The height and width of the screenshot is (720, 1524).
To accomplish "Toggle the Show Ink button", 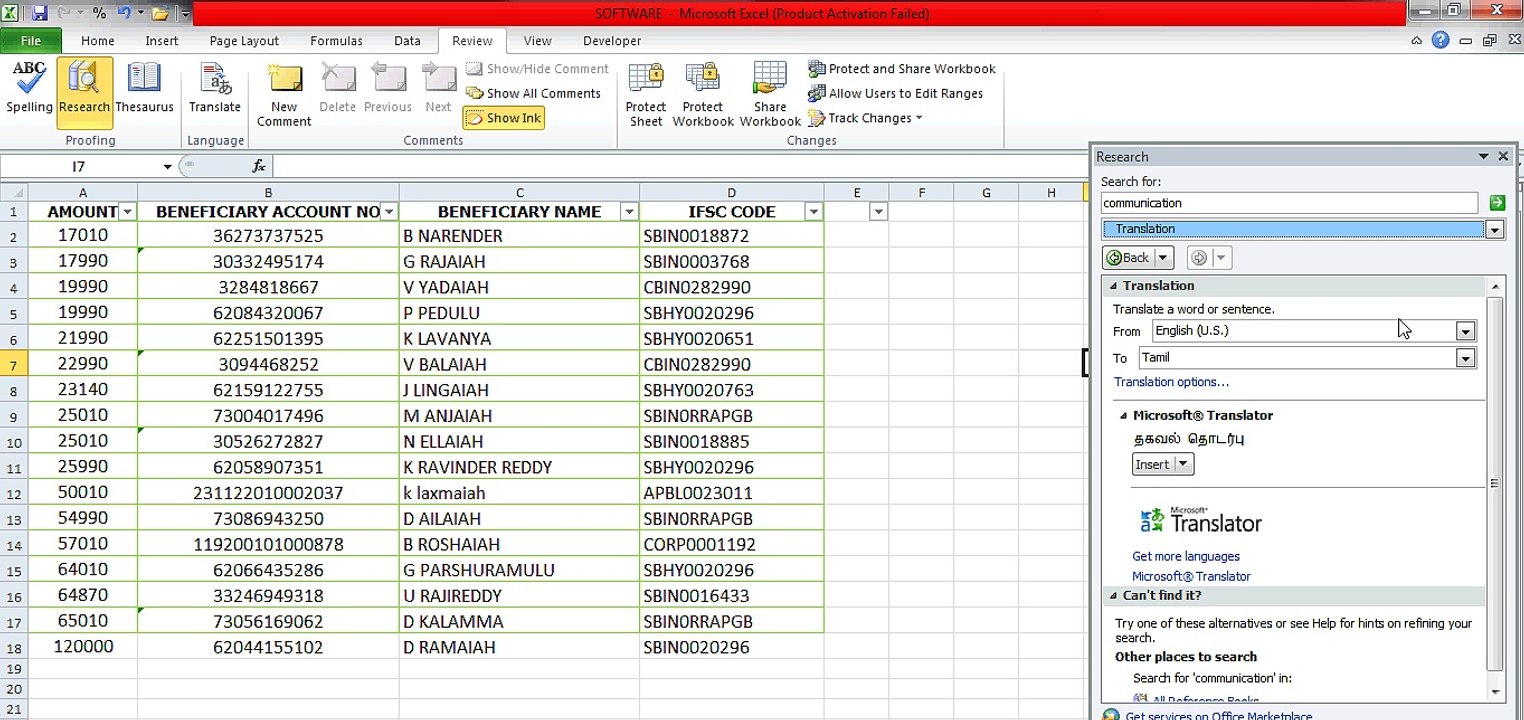I will pyautogui.click(x=503, y=118).
